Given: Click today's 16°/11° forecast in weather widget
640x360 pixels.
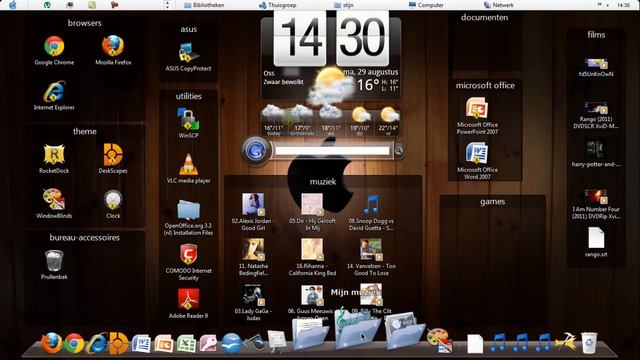Looking at the screenshot, I should click(x=273, y=120).
